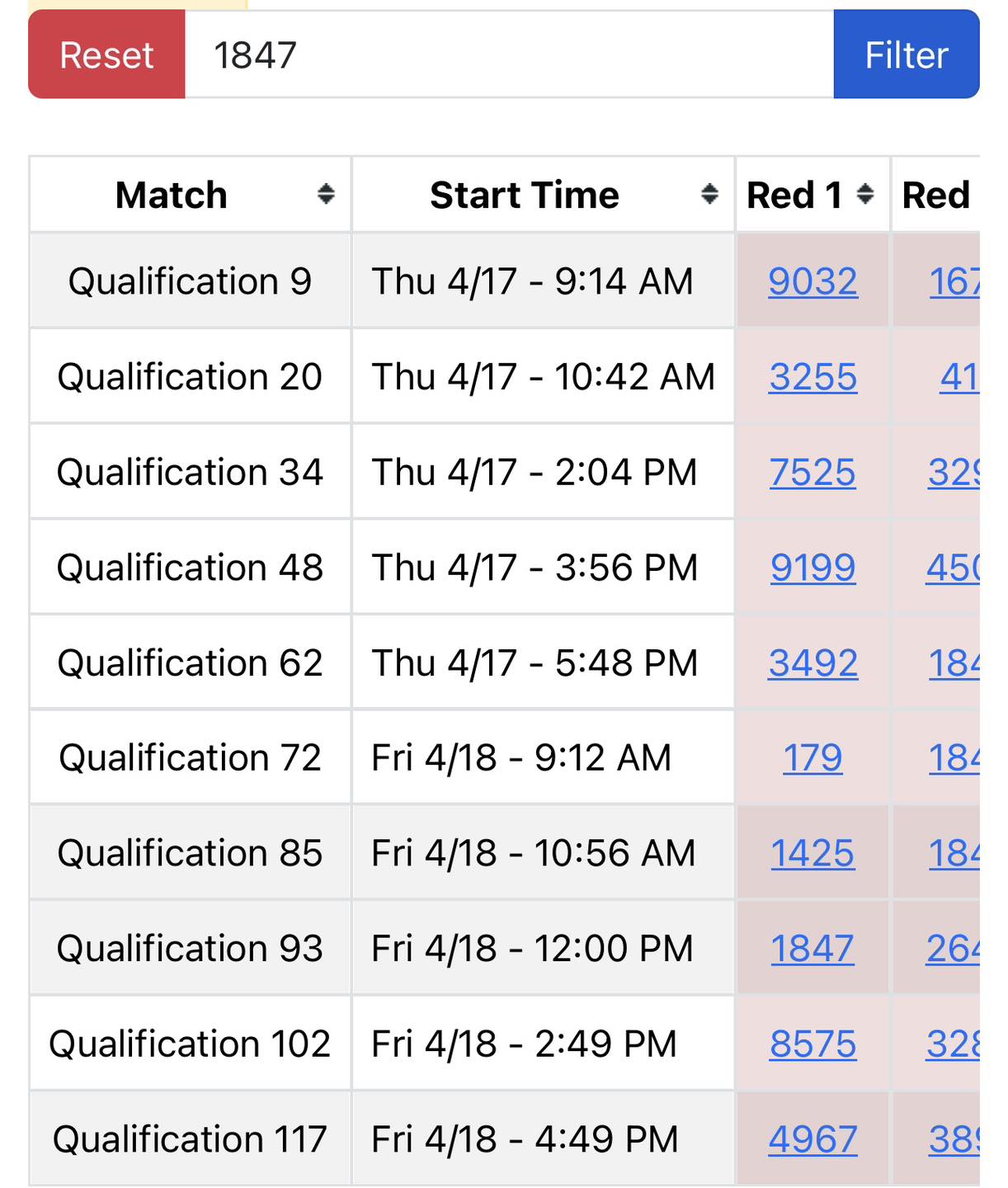The image size is (1008, 1188).
Task: Open team 7525 link
Action: pos(813,473)
